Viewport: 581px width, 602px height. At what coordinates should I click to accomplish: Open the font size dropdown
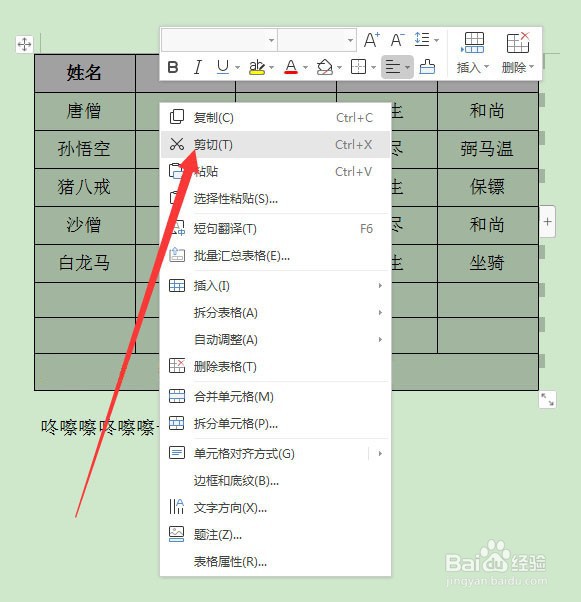tap(350, 40)
